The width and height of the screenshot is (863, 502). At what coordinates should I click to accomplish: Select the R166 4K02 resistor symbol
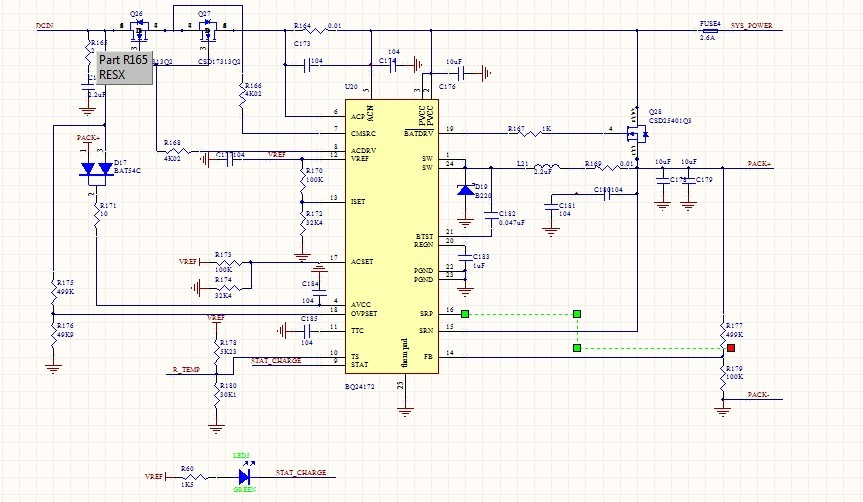[x=242, y=94]
